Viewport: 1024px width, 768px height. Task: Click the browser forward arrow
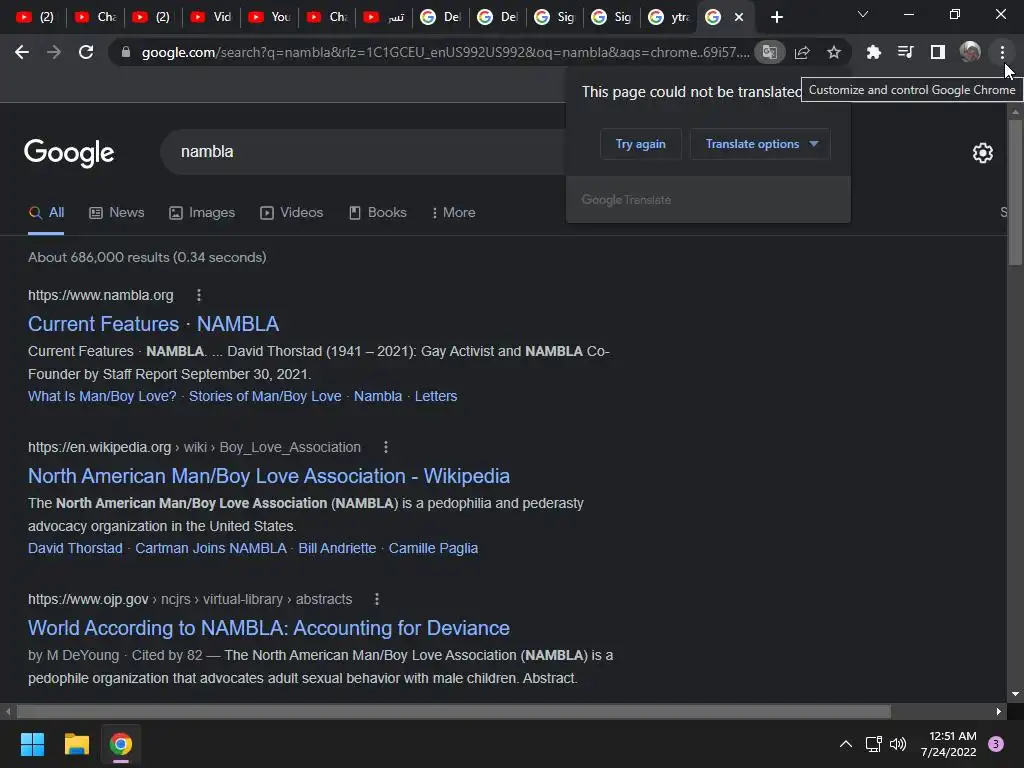point(54,52)
